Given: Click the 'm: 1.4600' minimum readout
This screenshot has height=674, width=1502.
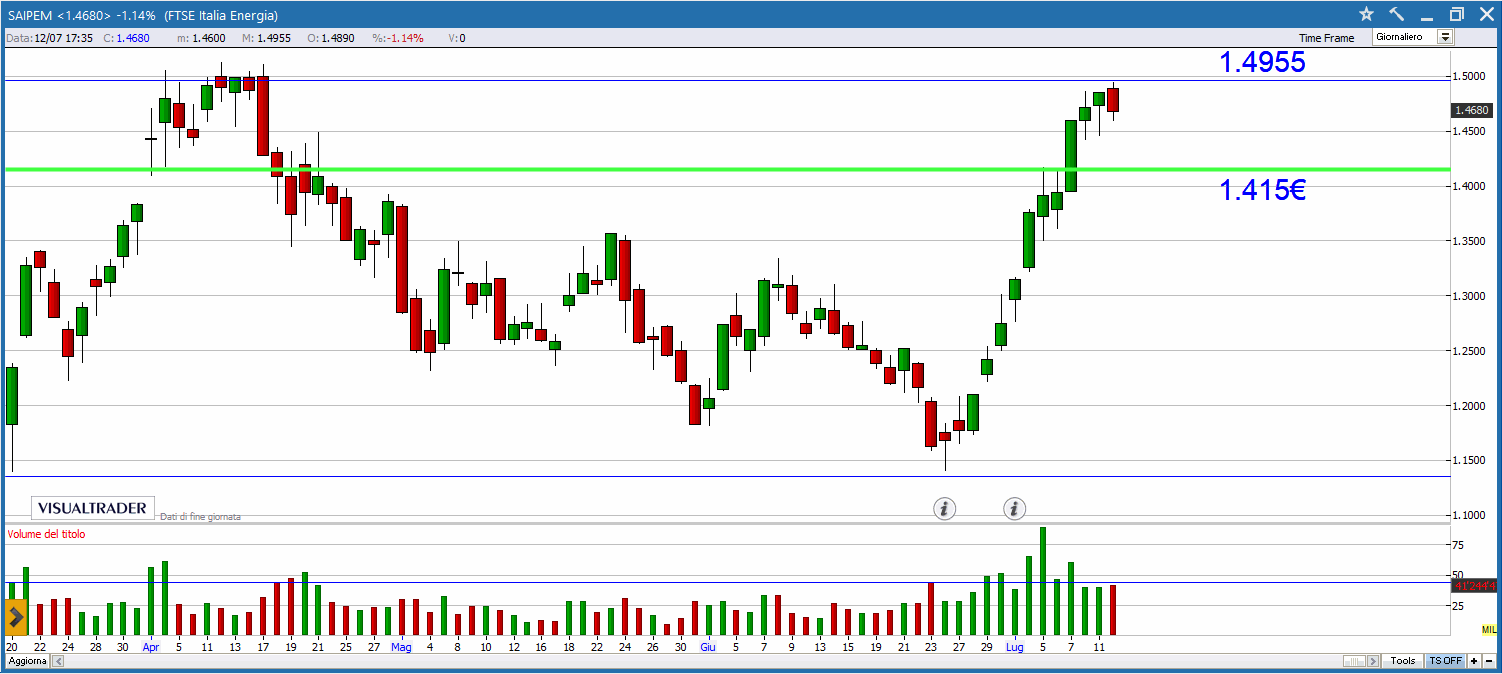Looking at the screenshot, I should coord(202,38).
